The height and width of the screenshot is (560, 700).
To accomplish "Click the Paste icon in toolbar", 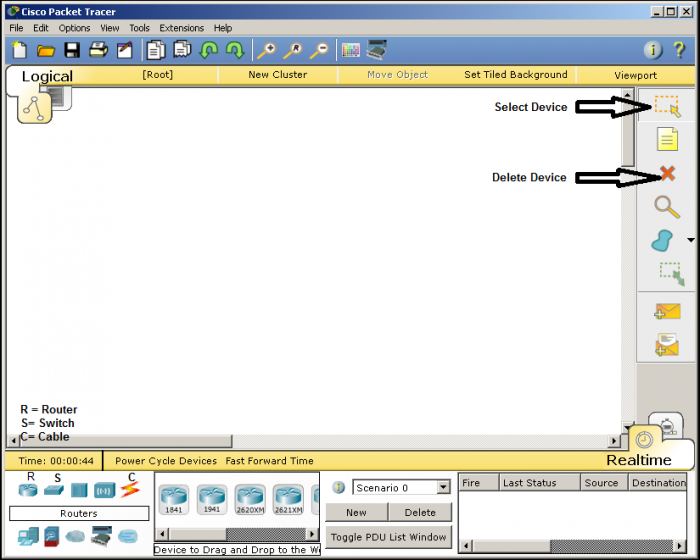I will pos(182,49).
